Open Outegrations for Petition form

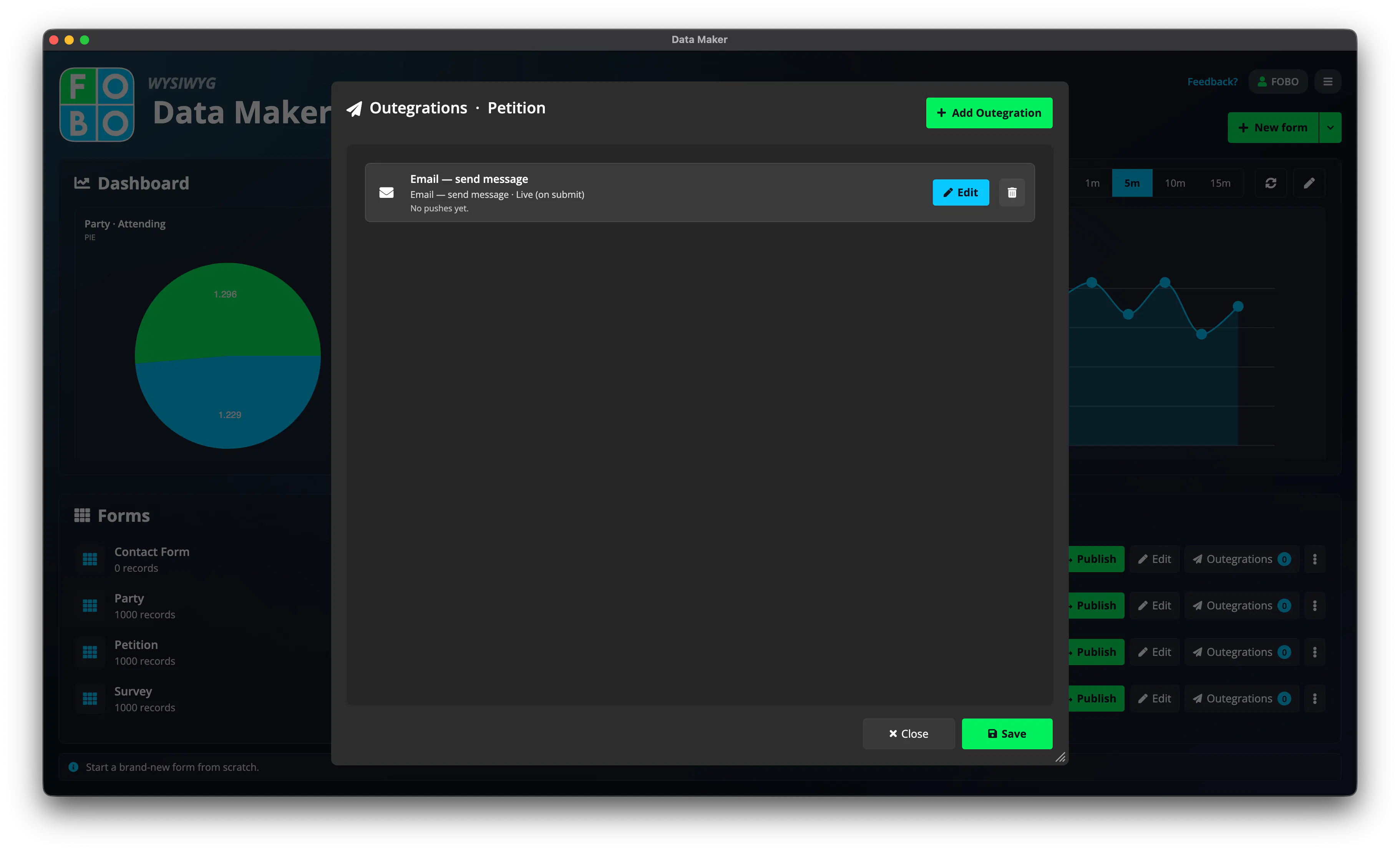(1241, 652)
